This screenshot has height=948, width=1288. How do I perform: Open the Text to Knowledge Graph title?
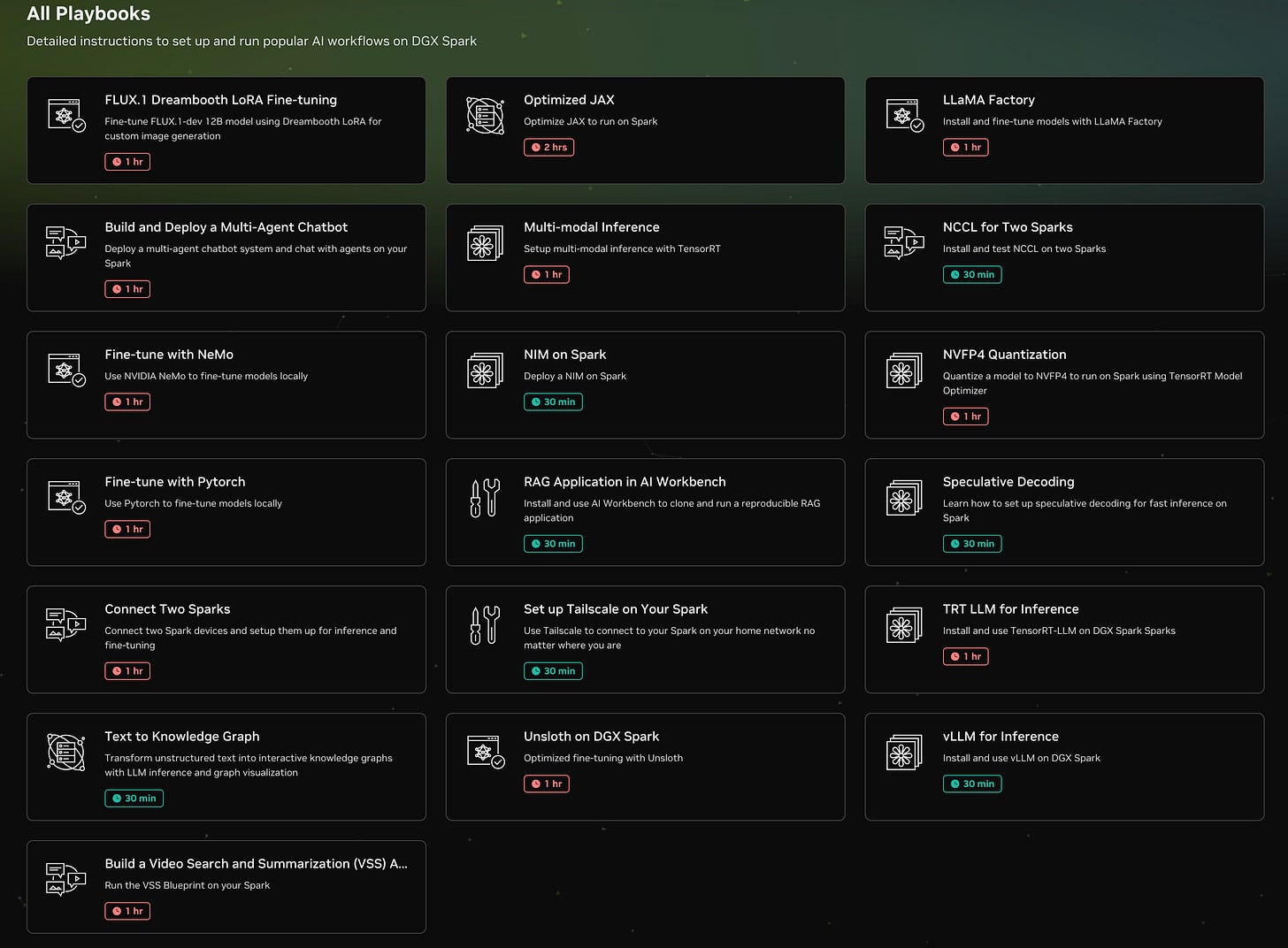click(182, 737)
